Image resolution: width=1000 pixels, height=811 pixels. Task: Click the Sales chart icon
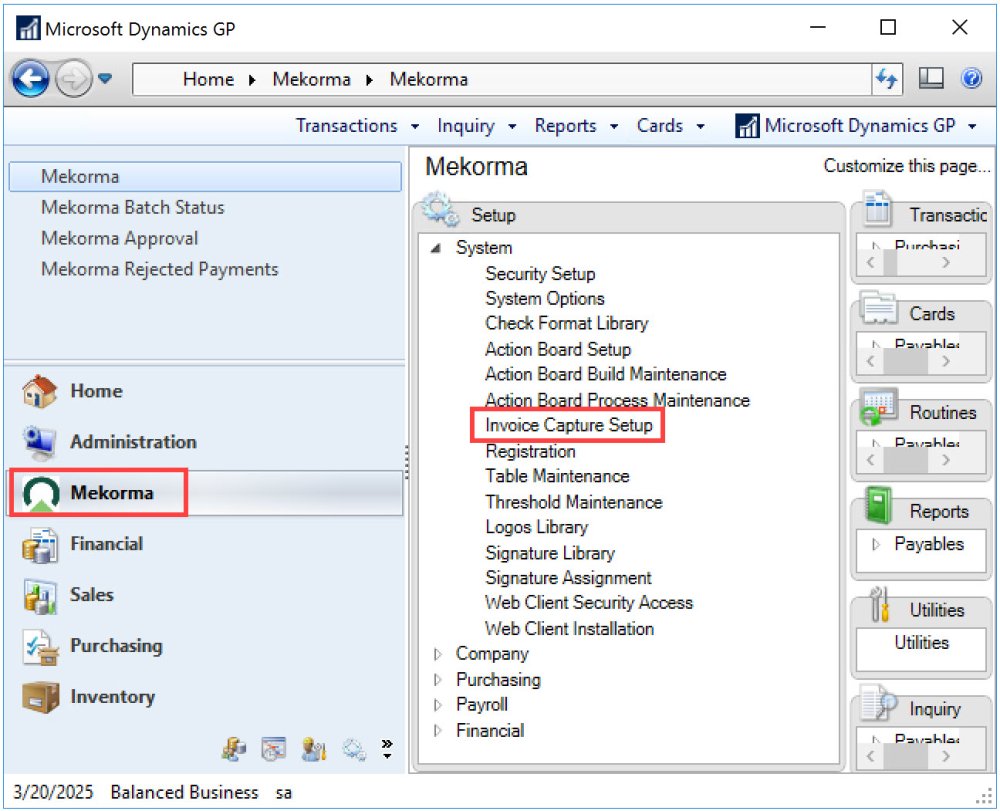coord(40,595)
